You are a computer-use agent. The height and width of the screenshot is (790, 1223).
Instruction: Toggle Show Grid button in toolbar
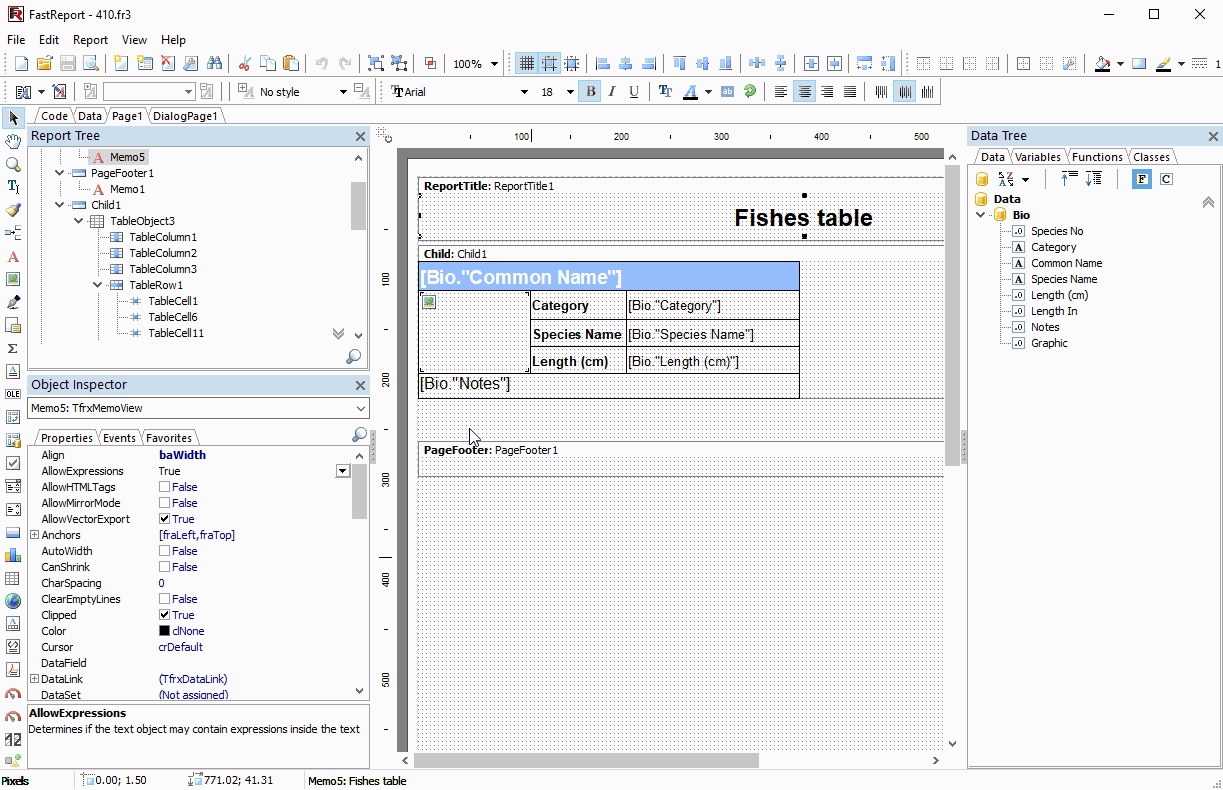526,64
